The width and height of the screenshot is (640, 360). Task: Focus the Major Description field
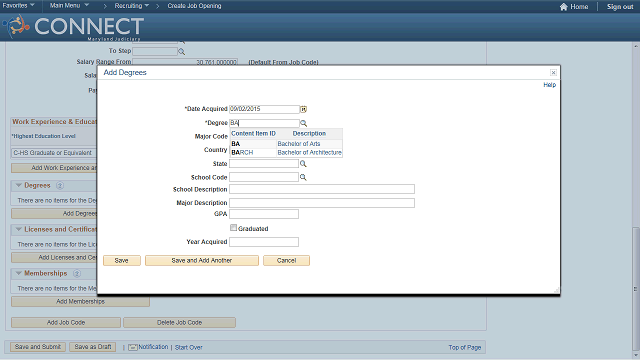click(322, 203)
